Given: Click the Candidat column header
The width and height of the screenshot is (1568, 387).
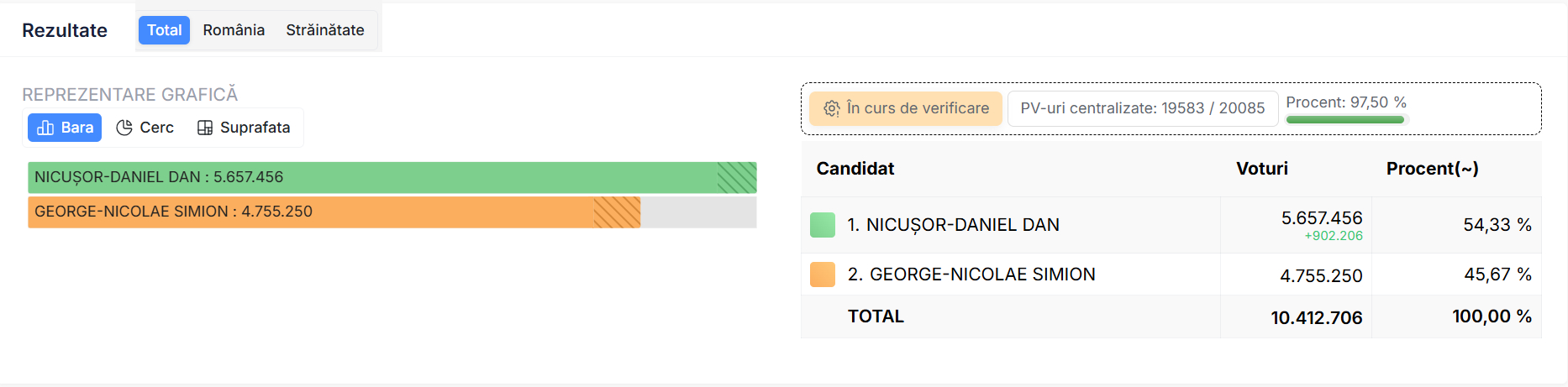Looking at the screenshot, I should pos(855,169).
